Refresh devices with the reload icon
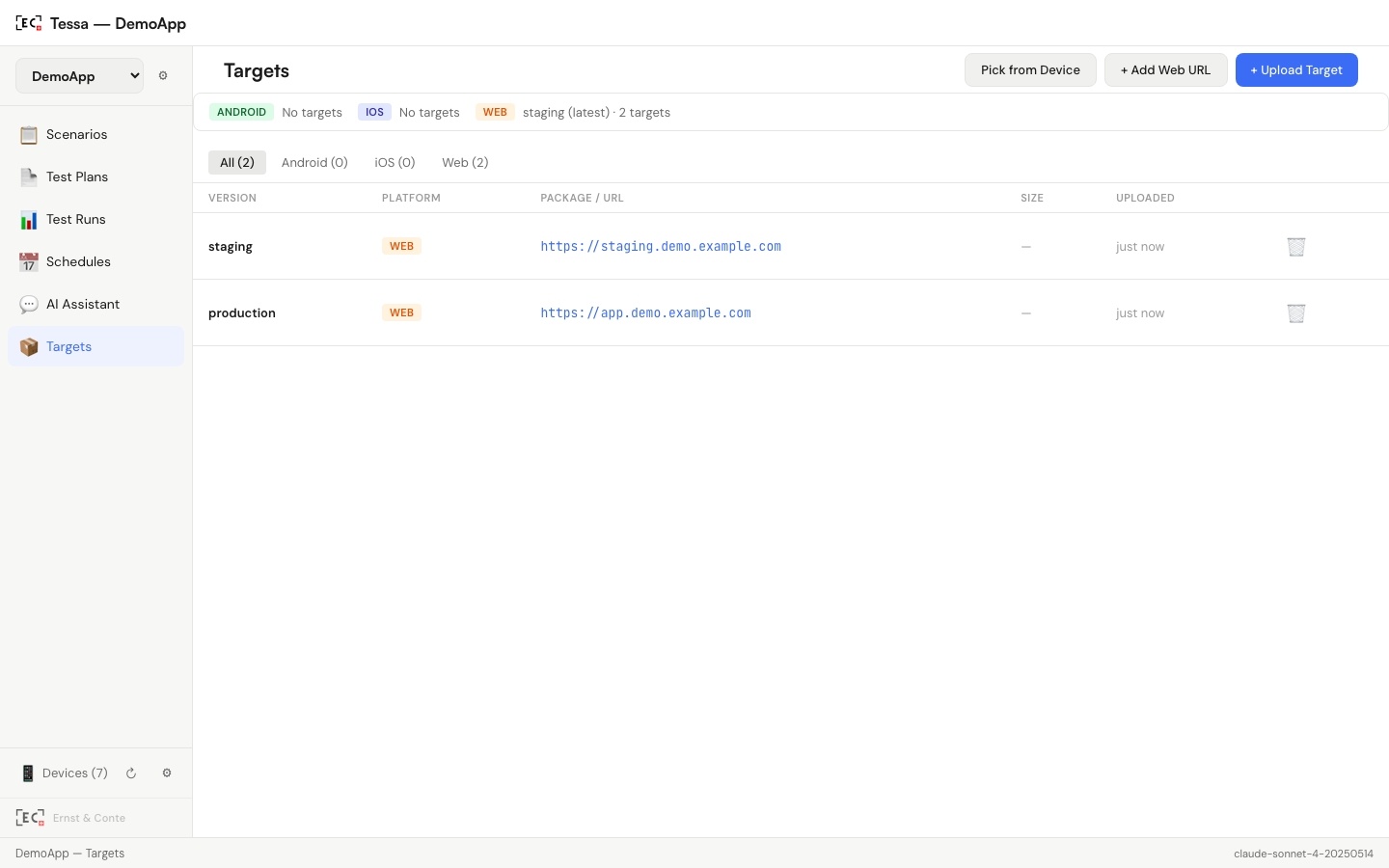This screenshot has height=868, width=1389. coord(131,773)
